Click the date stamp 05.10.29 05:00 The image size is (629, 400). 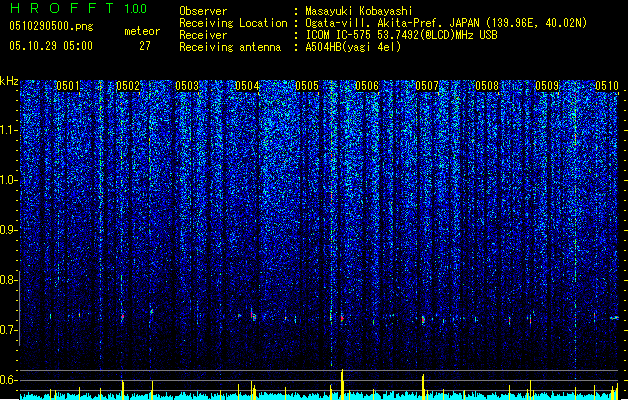click(51, 46)
